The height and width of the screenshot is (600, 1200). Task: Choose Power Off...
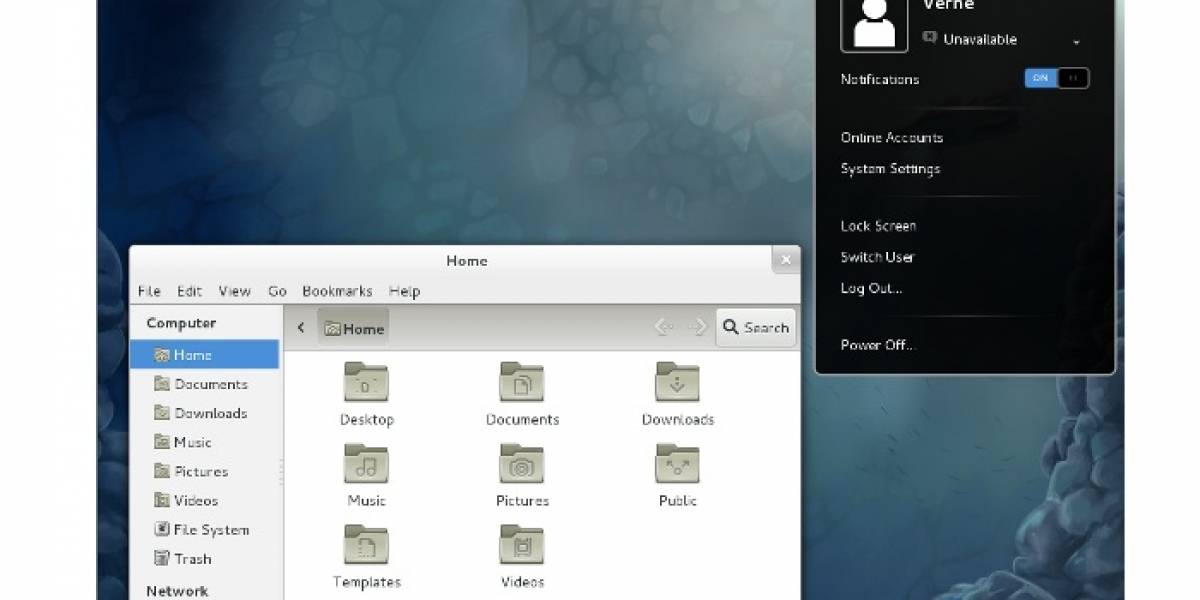tap(877, 345)
